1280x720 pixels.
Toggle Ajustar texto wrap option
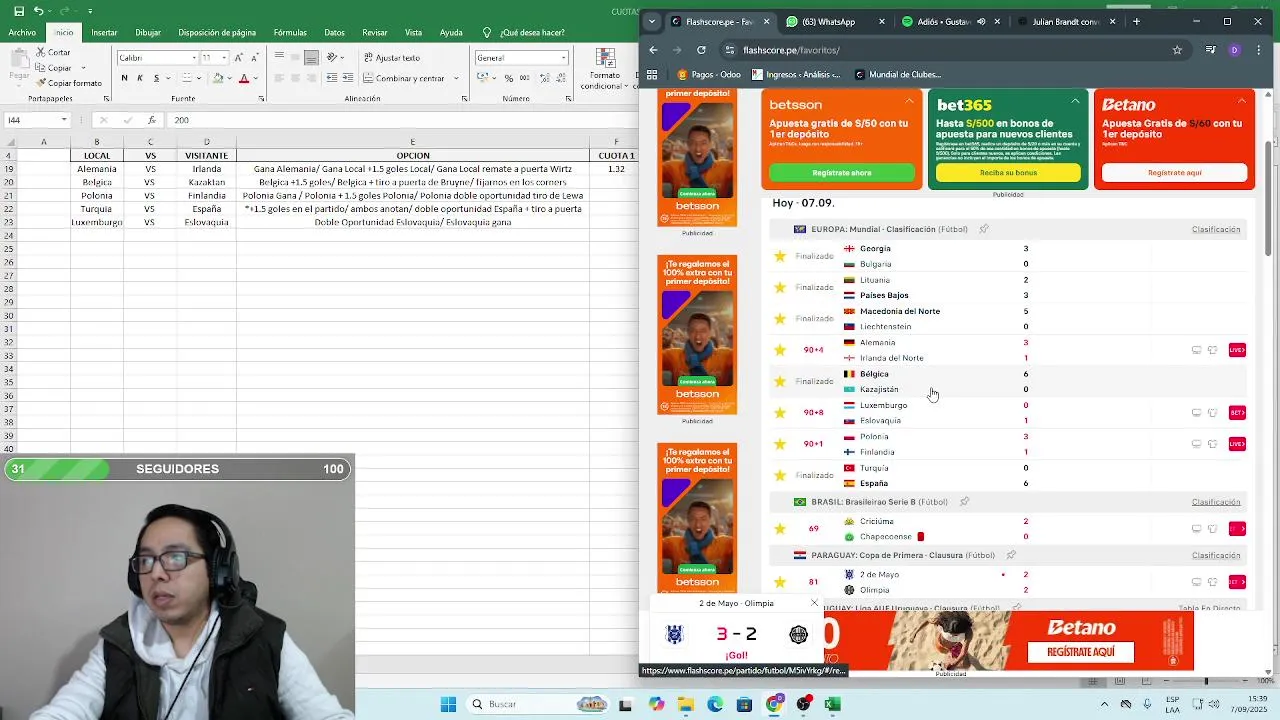click(391, 58)
